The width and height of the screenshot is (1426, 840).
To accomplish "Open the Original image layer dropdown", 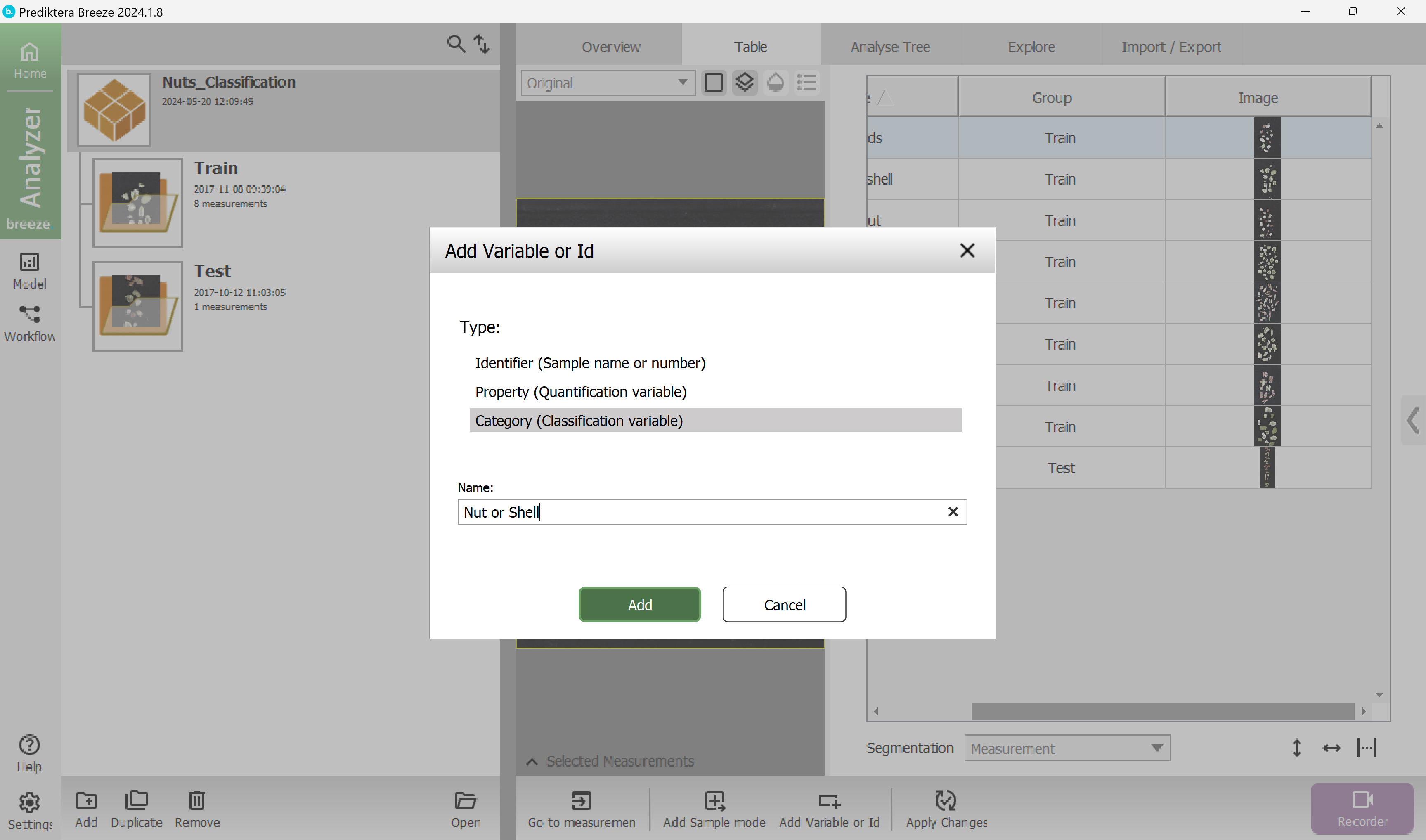I will click(x=607, y=82).
